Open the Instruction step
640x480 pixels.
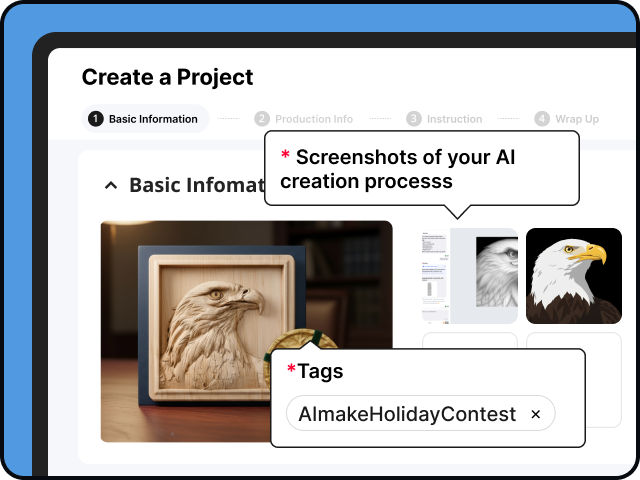click(454, 119)
